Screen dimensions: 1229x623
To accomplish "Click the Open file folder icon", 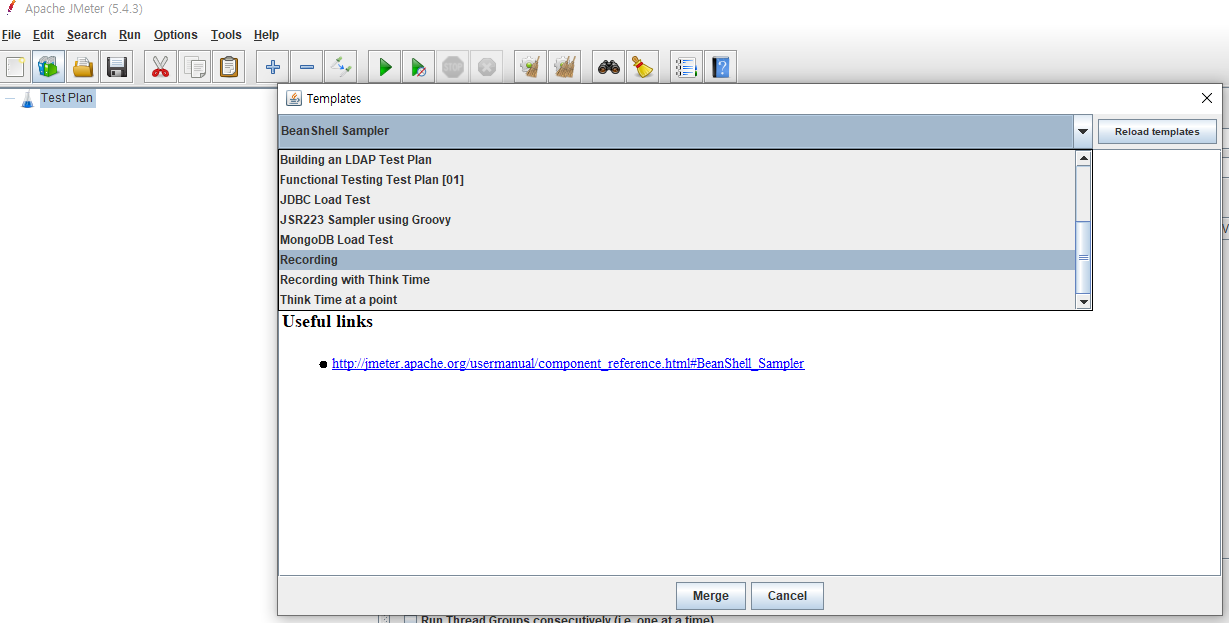I will [83, 67].
